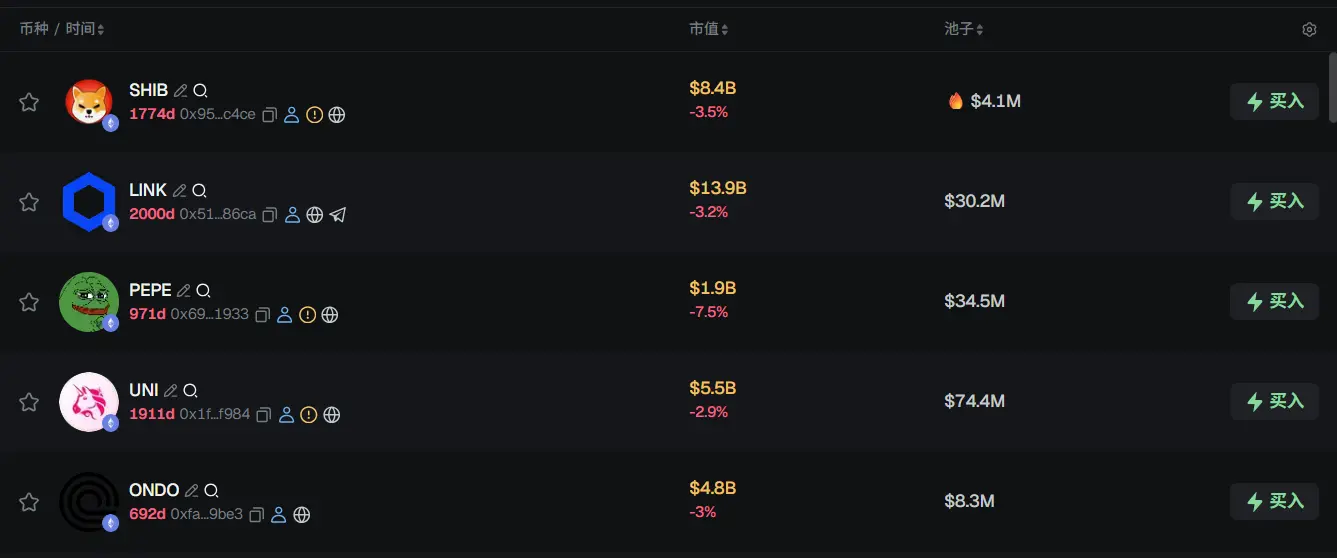The image size is (1337, 558).
Task: Star the ONDO token
Action: (29, 502)
